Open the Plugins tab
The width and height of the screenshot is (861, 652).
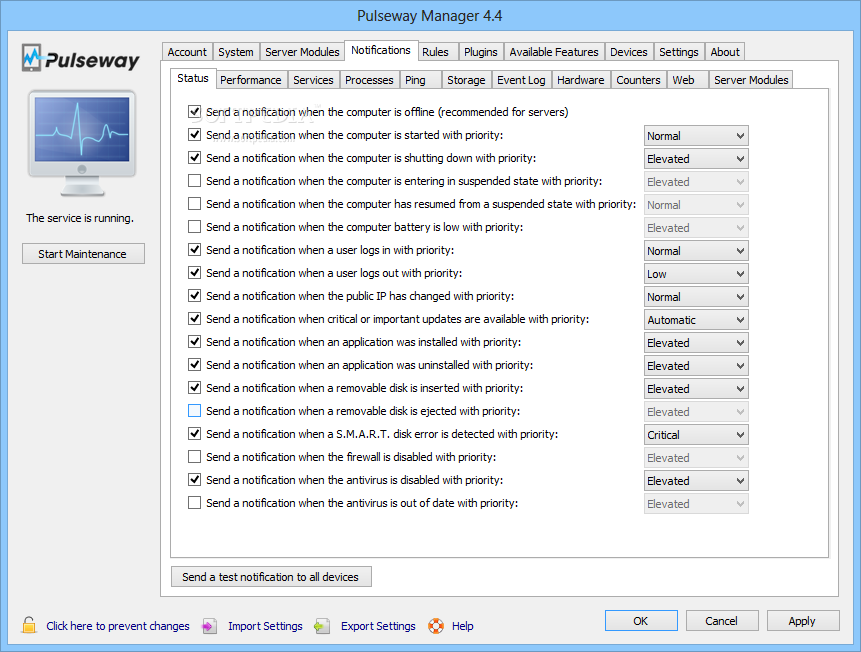480,52
